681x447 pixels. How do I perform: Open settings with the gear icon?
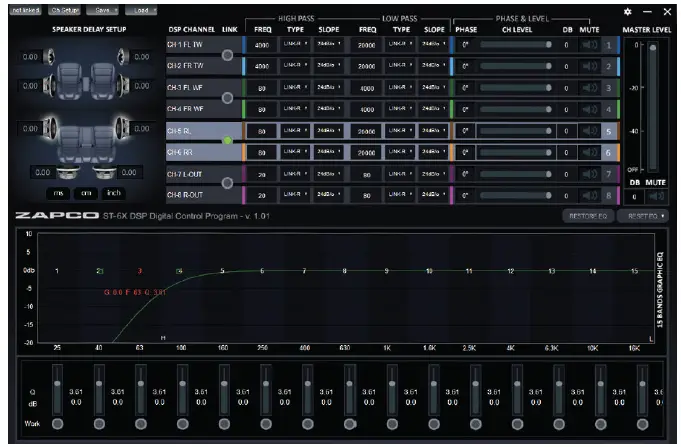pos(628,12)
